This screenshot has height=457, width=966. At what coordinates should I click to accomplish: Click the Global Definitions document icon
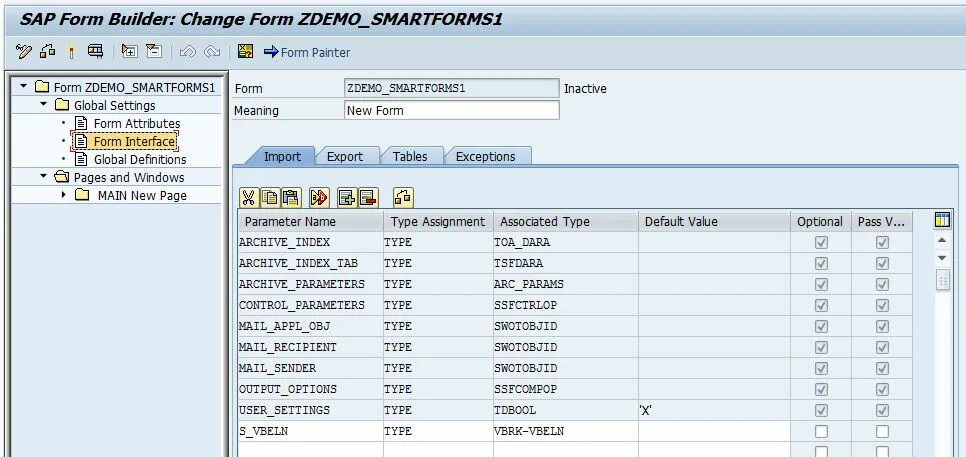click(81, 159)
